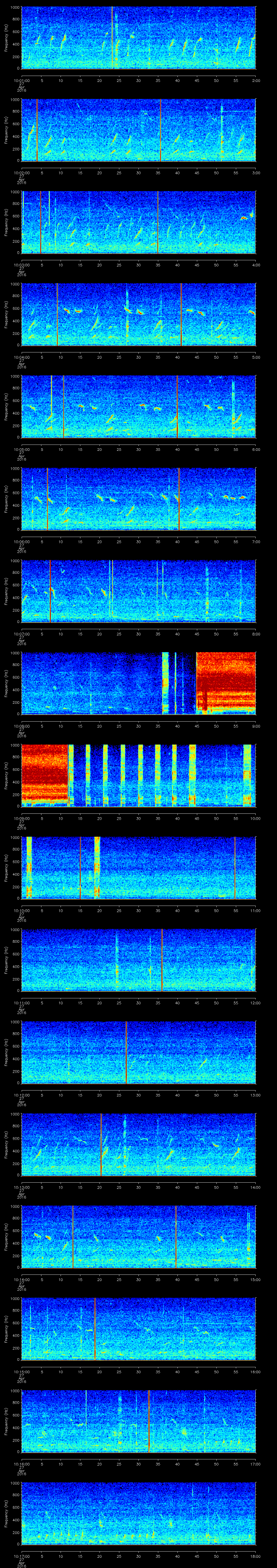This screenshot has width=277, height=1568.
Task: Select the spectrogram panel starting at 10:04:00
Action: pyautogui.click(x=138, y=315)
